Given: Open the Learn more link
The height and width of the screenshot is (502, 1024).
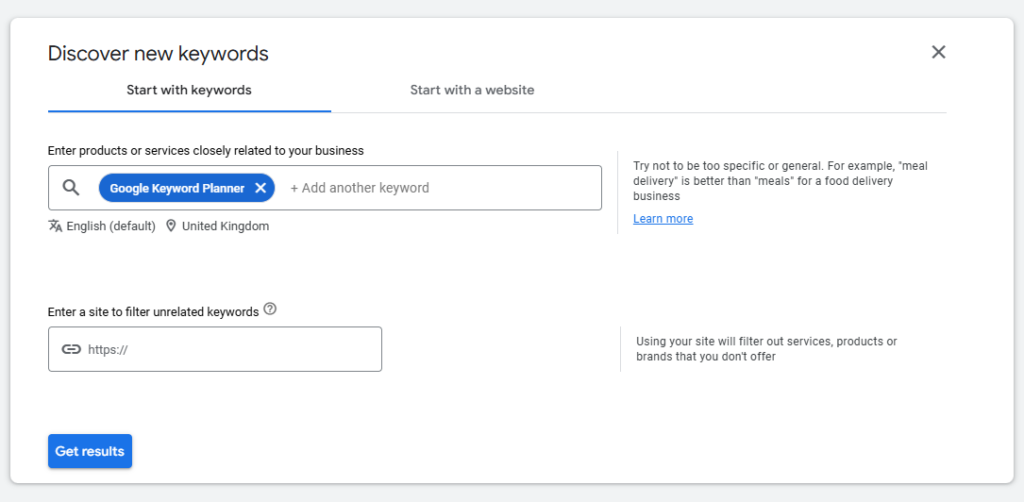Looking at the screenshot, I should click(x=663, y=219).
